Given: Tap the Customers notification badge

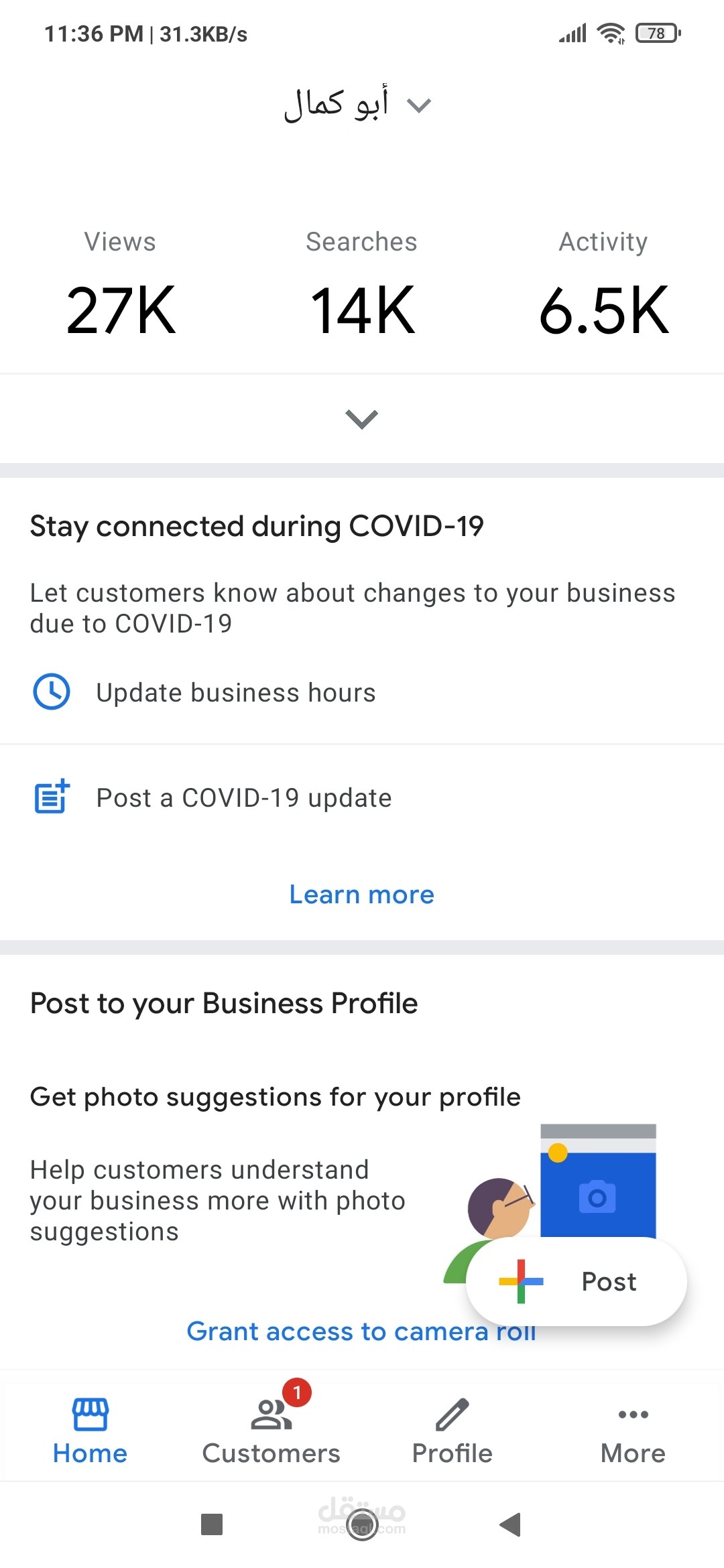Looking at the screenshot, I should tap(297, 1392).
